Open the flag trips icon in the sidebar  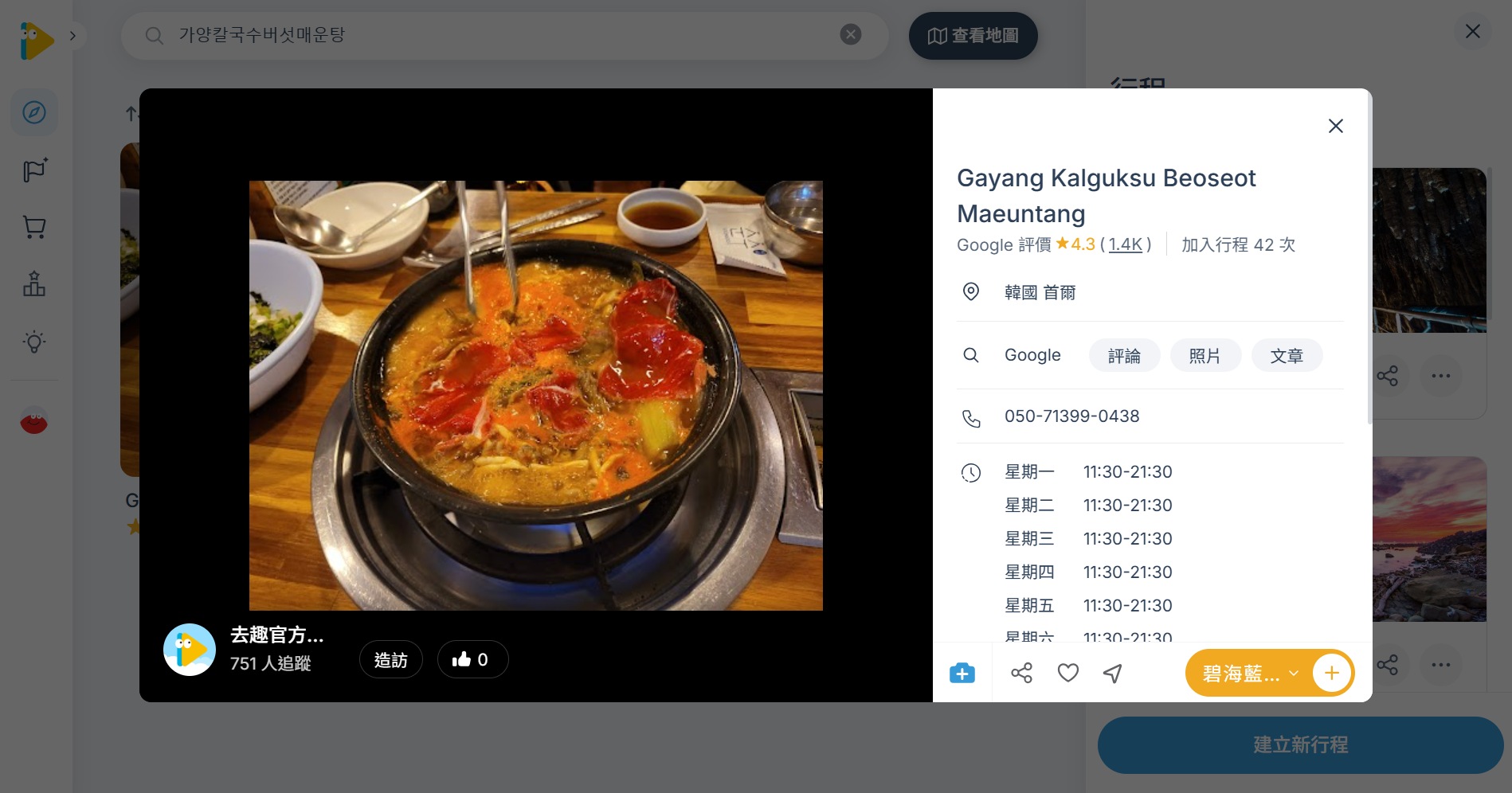tap(33, 170)
